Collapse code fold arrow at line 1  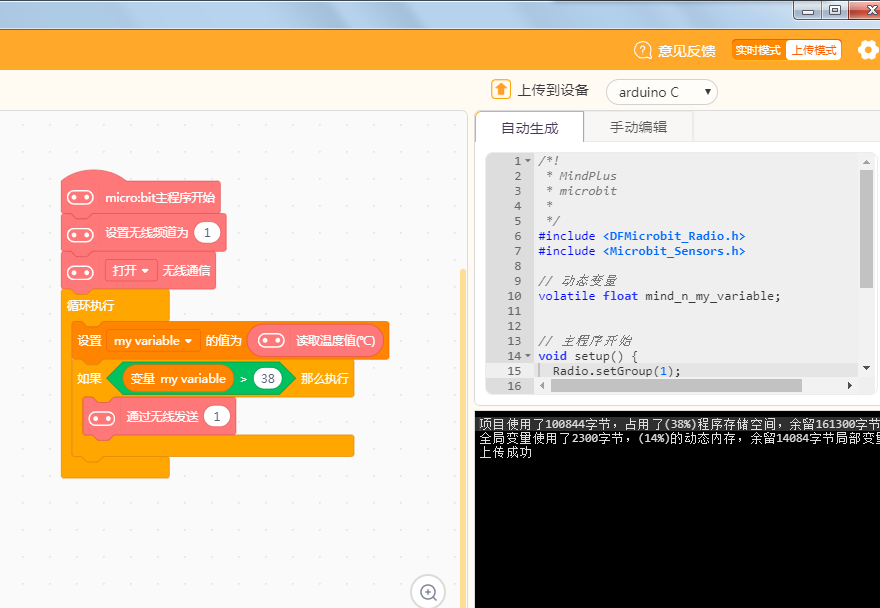point(528,161)
